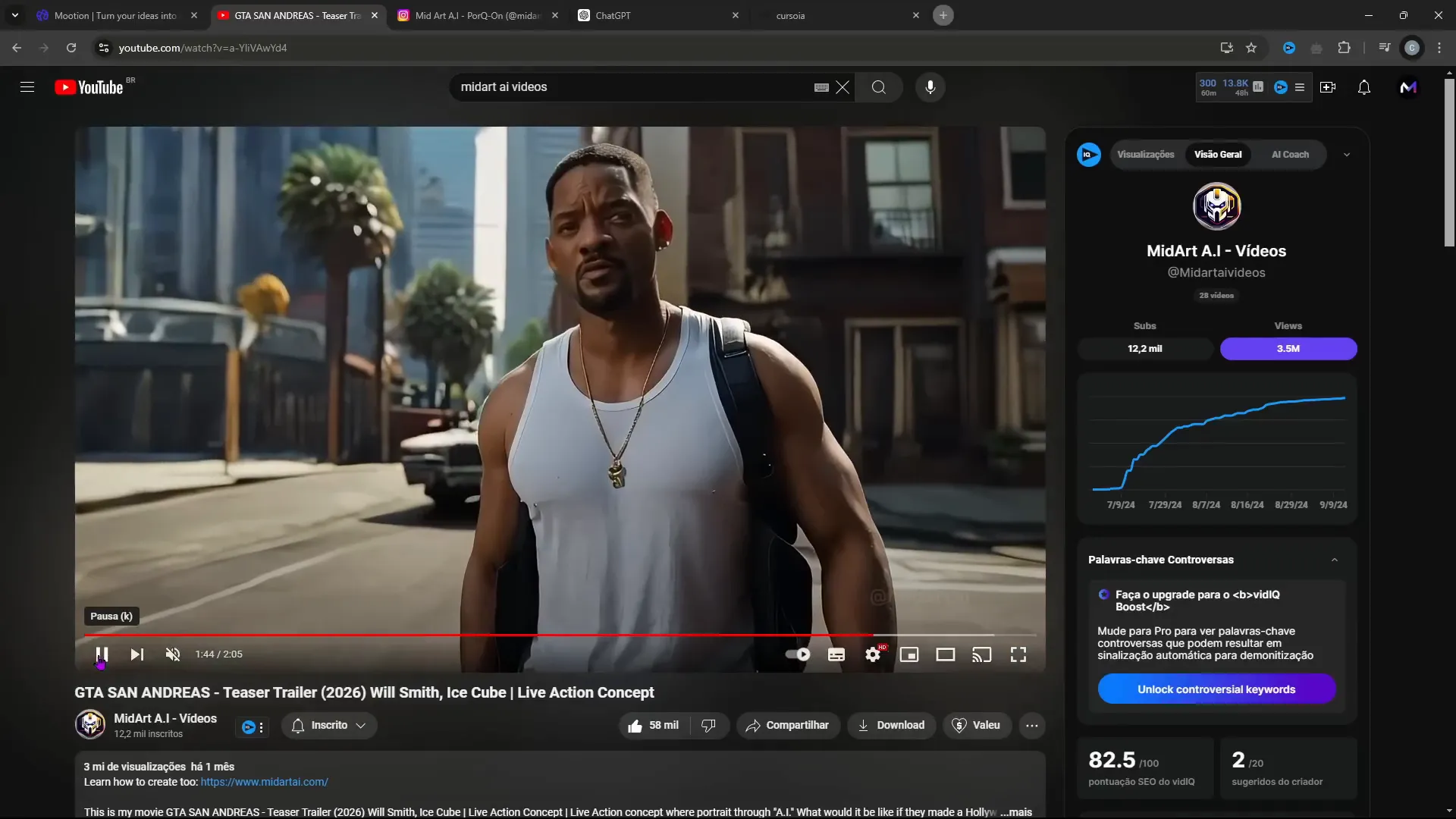Click the vidIQ logo in YouTube header
Viewport: 1456px width, 819px height.
click(1281, 87)
